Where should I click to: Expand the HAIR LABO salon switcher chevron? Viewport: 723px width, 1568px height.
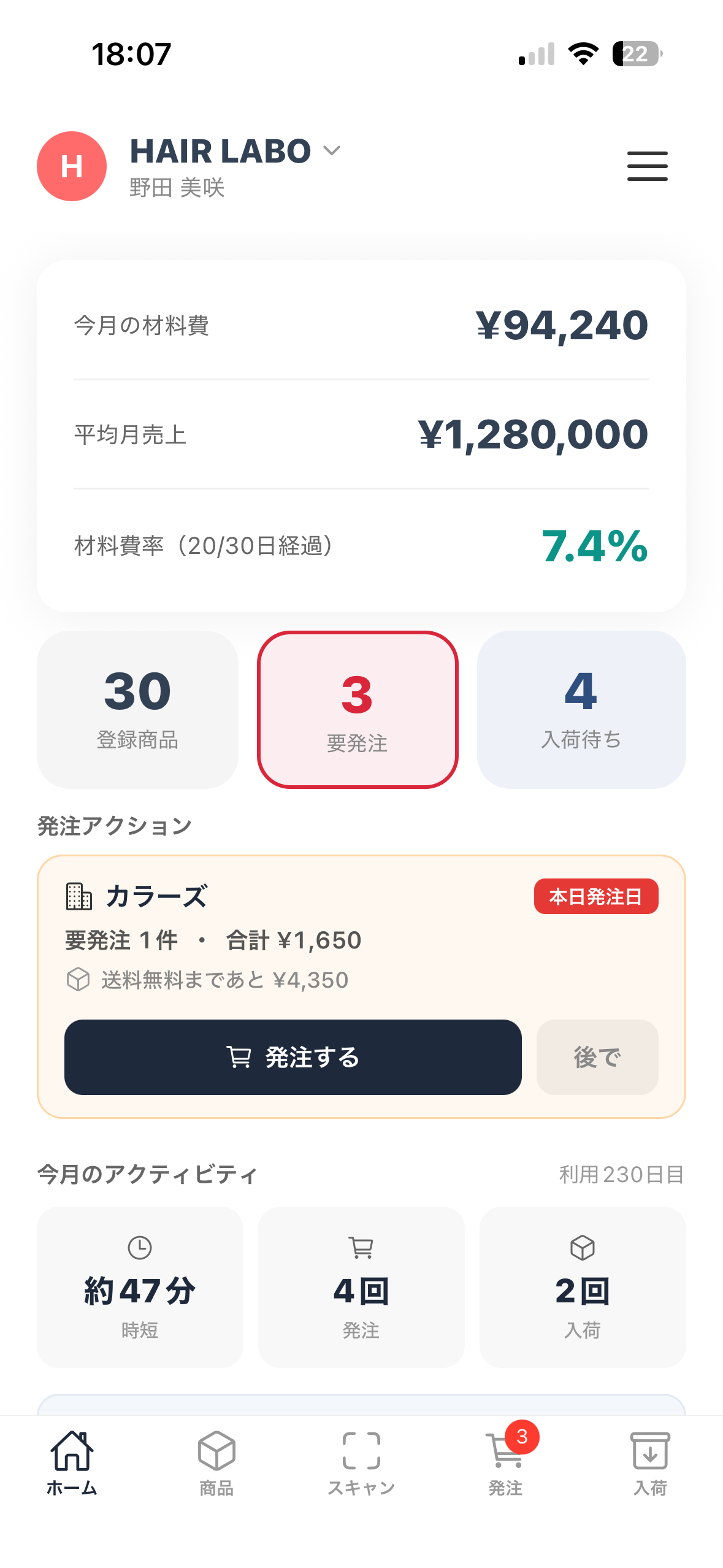coord(332,151)
